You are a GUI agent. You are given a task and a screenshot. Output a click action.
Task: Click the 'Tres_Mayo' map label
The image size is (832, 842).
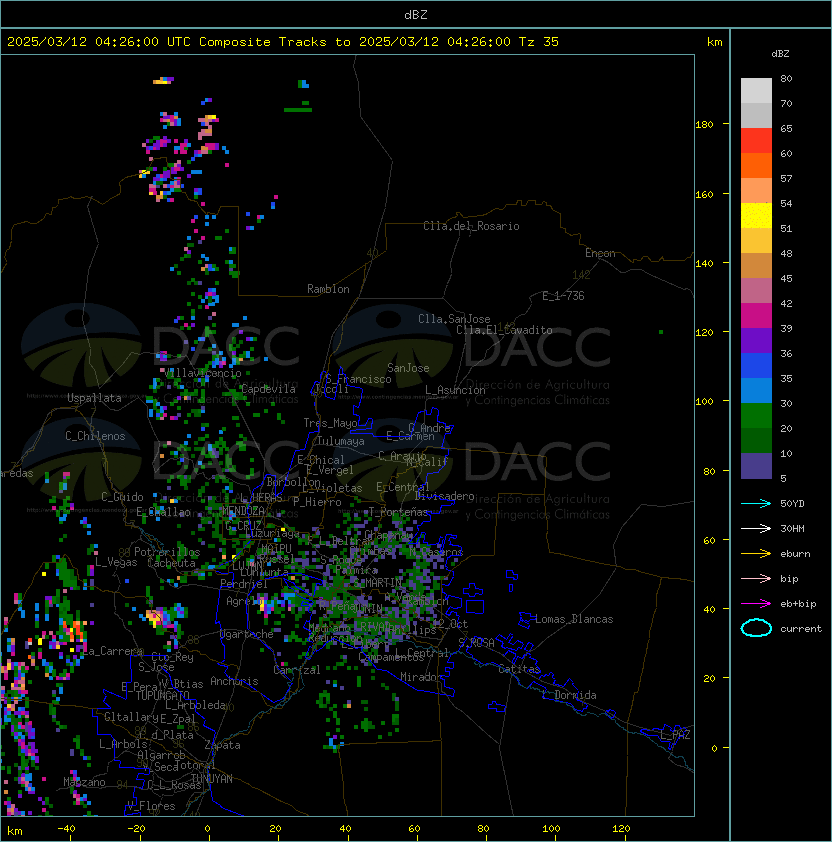click(330, 423)
